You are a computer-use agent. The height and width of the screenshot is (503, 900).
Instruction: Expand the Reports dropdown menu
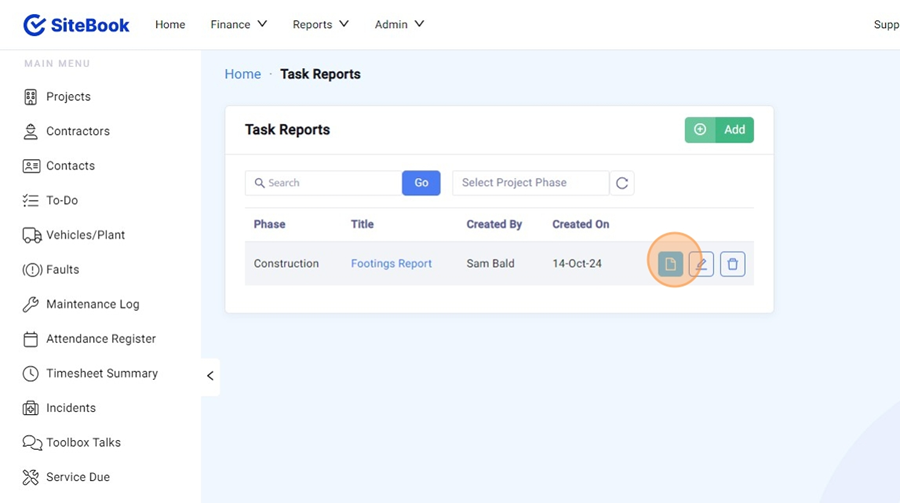click(x=320, y=24)
